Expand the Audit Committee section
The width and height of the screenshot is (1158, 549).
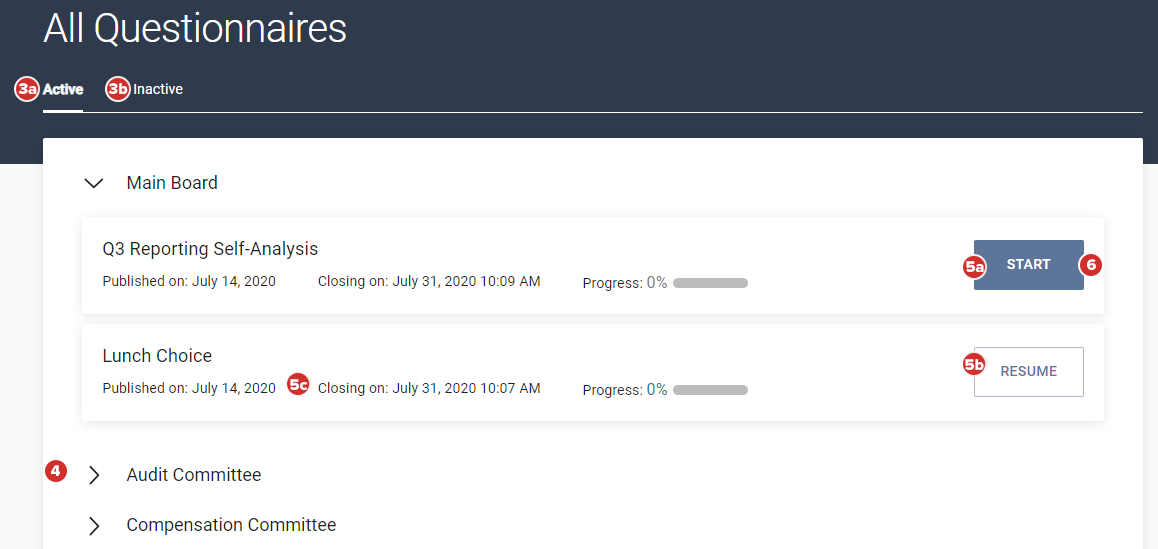pyautogui.click(x=94, y=475)
